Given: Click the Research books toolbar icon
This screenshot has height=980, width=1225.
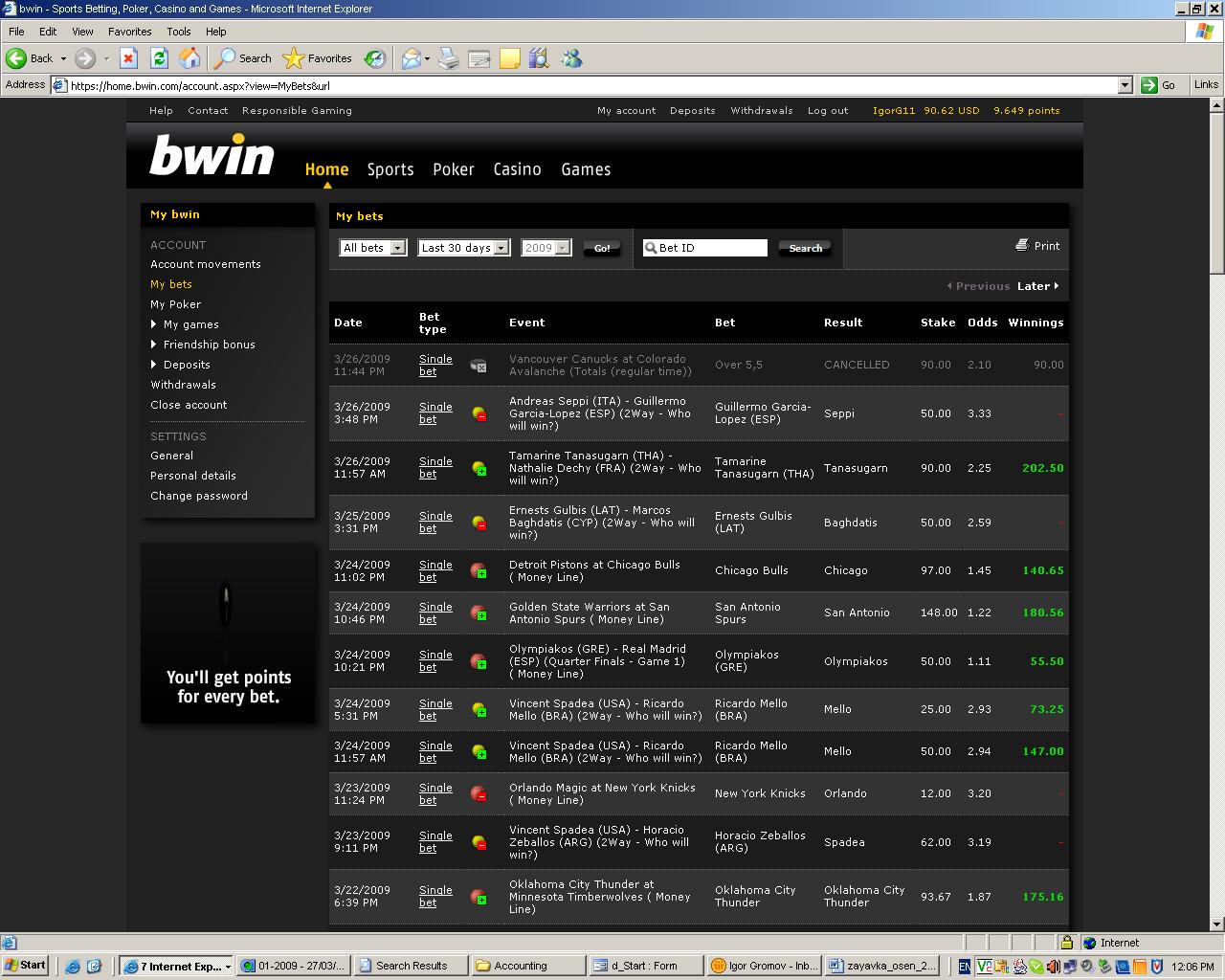Looking at the screenshot, I should (539, 58).
